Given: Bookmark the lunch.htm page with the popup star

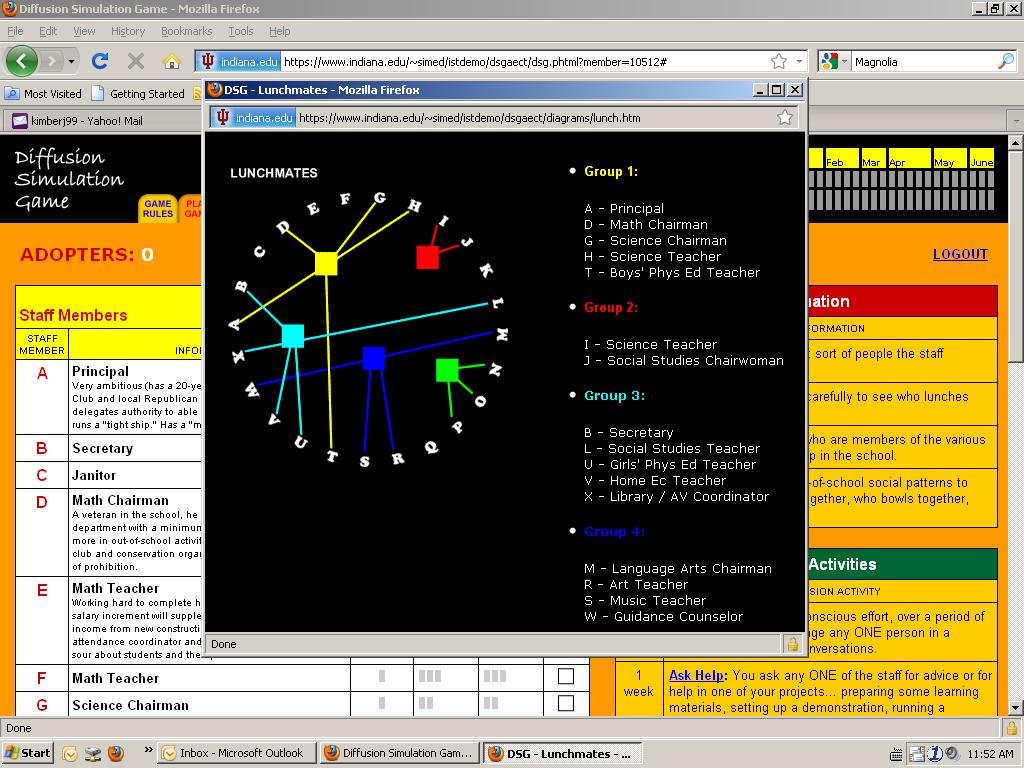Looking at the screenshot, I should coord(785,118).
